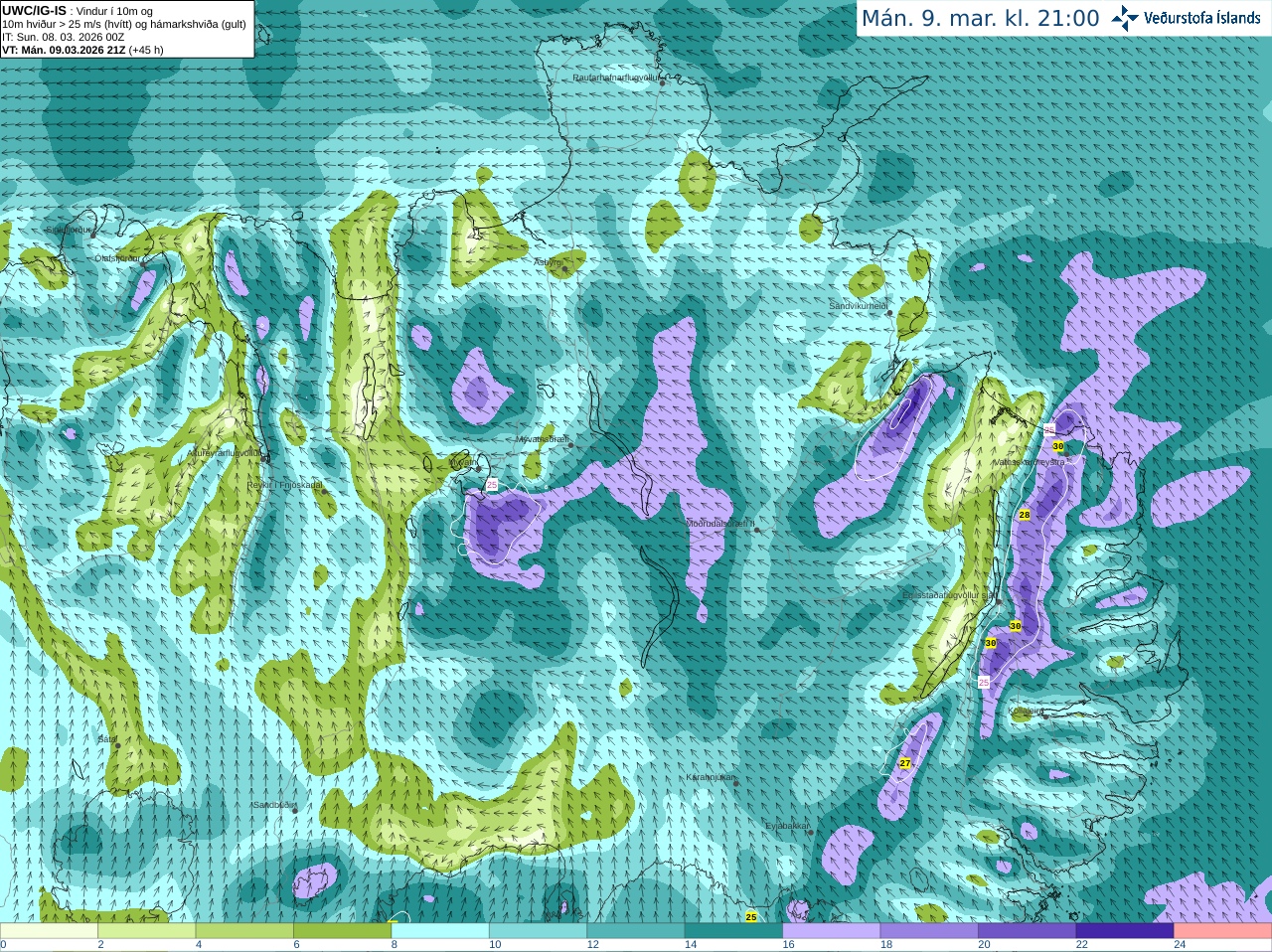
Task: Click the legend line about 10m hviður > 25 m/s
Action: [x=124, y=24]
